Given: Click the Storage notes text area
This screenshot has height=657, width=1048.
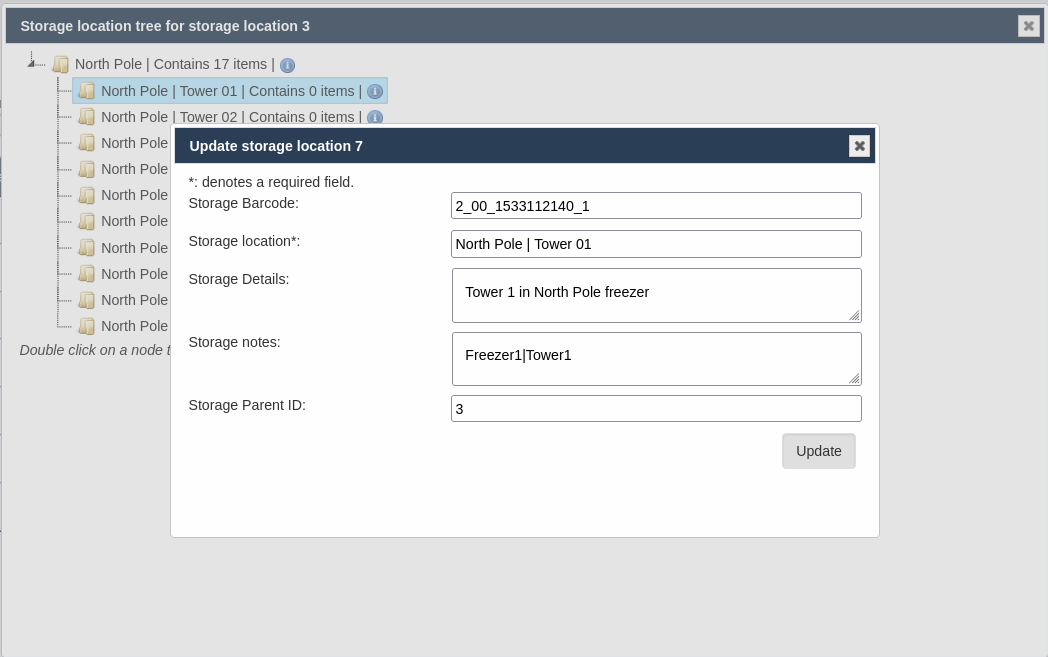Looking at the screenshot, I should pyautogui.click(x=656, y=358).
